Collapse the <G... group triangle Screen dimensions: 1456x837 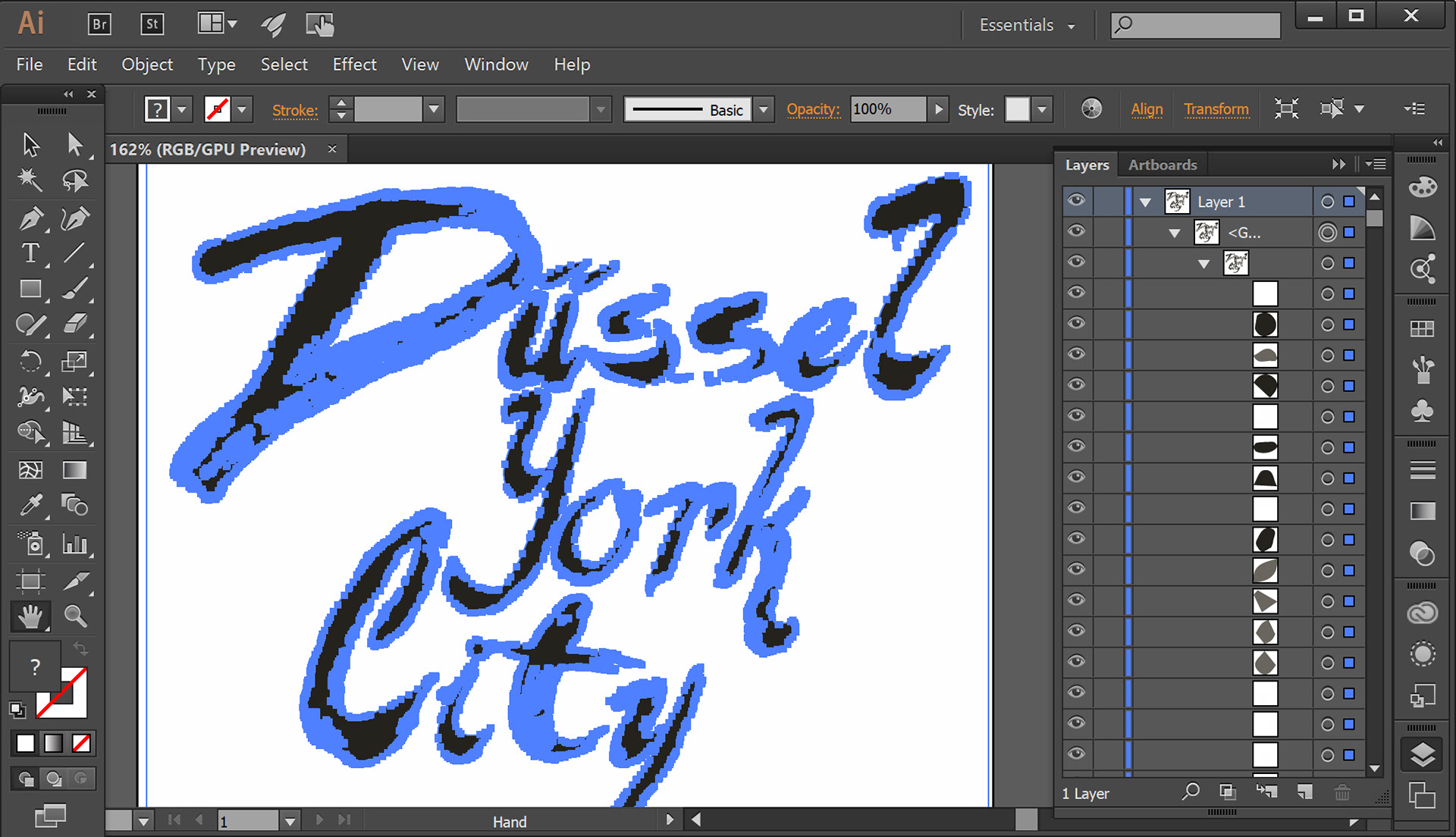click(1175, 233)
